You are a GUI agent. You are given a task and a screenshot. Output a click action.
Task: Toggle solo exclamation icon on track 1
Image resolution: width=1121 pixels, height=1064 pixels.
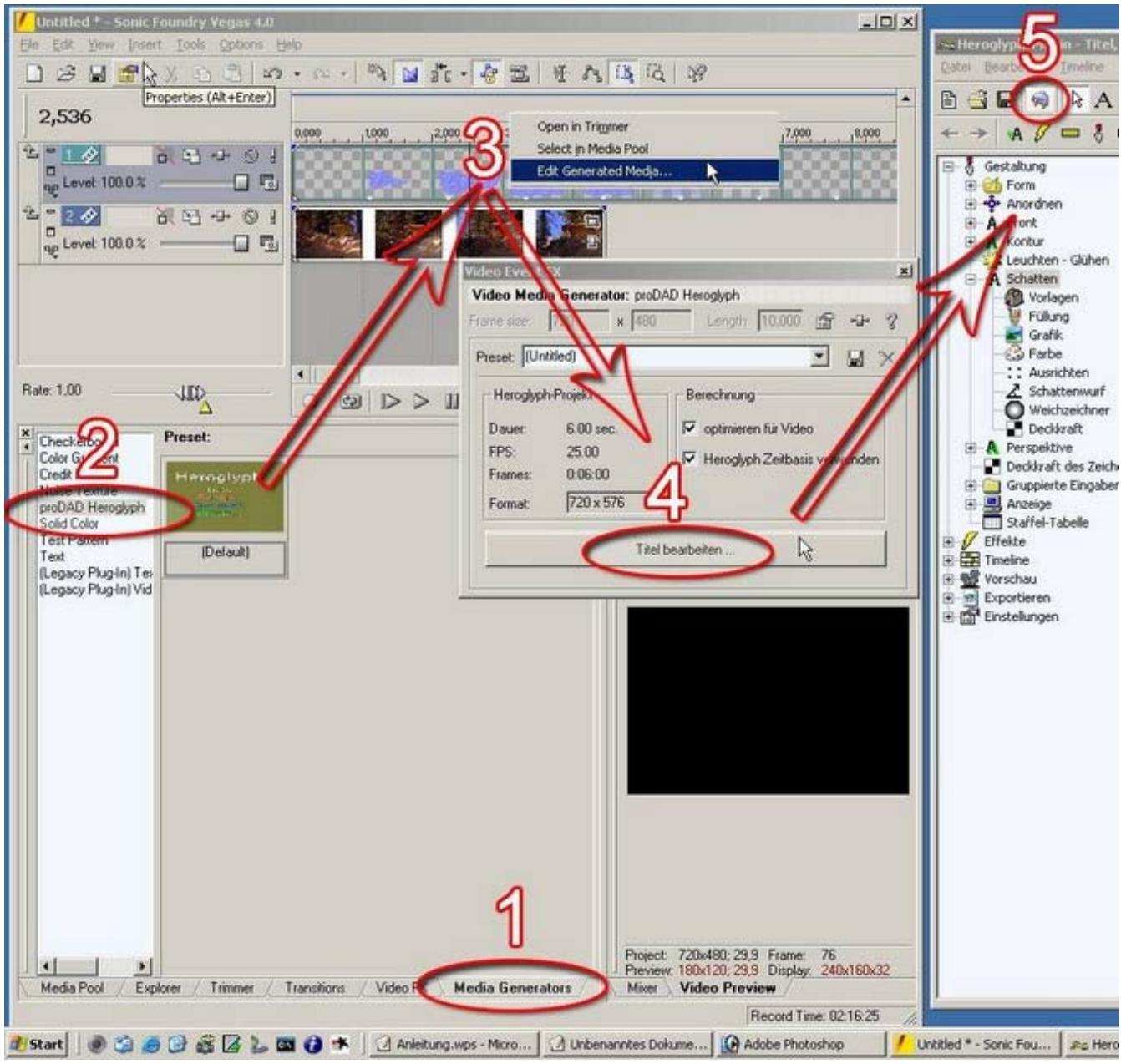click(x=272, y=155)
